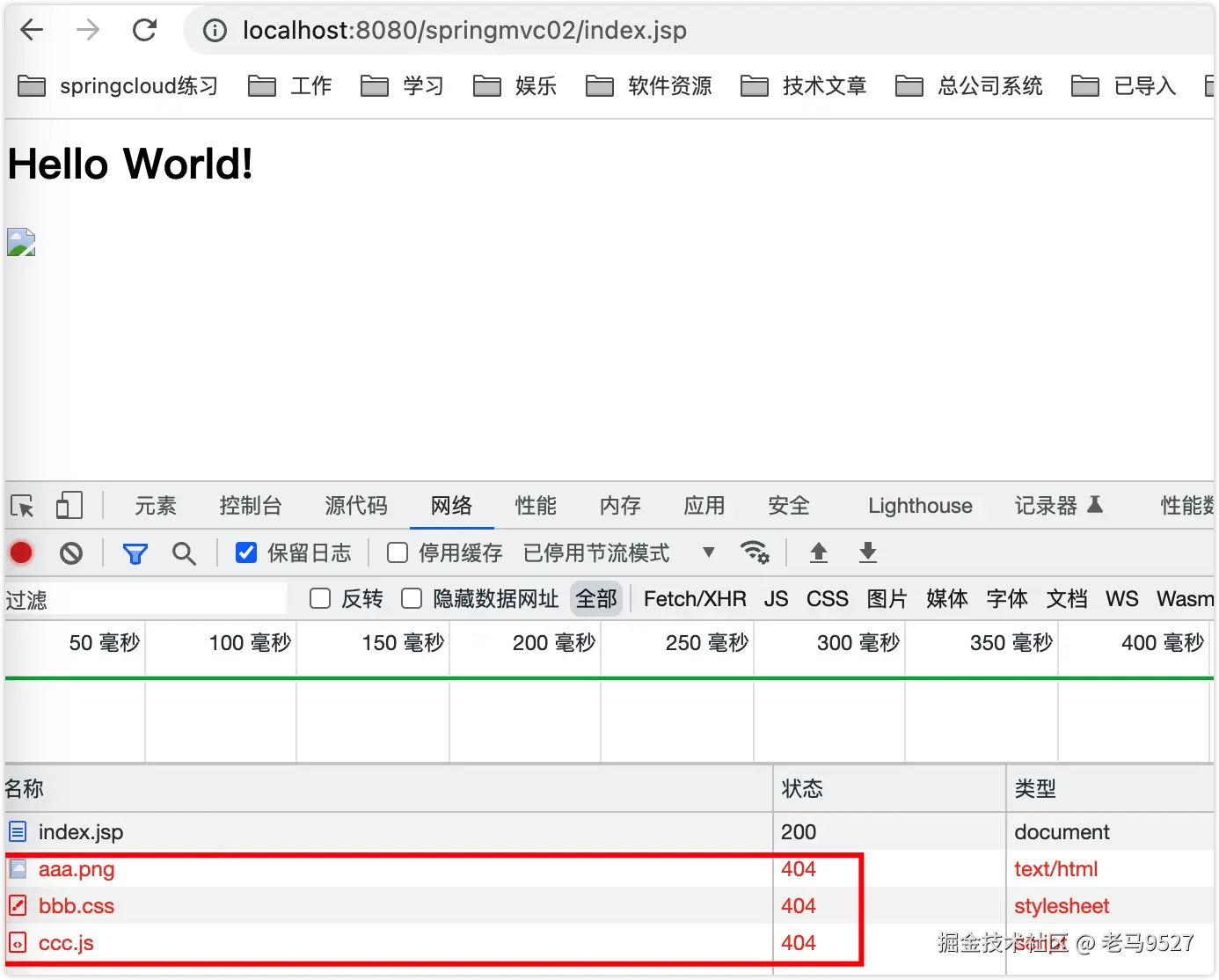This screenshot has width=1219, height=980.
Task: Show only 图片 requests
Action: point(887,599)
